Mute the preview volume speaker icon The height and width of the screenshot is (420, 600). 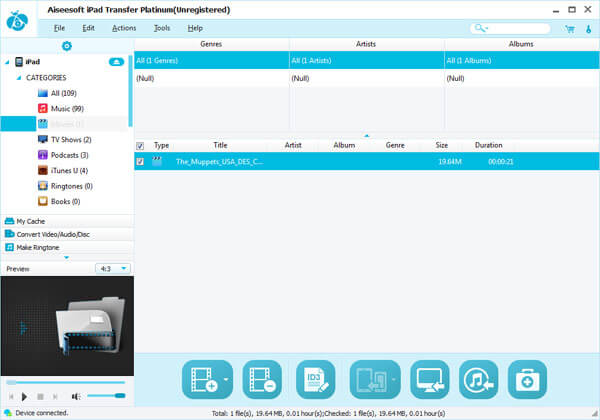click(76, 397)
